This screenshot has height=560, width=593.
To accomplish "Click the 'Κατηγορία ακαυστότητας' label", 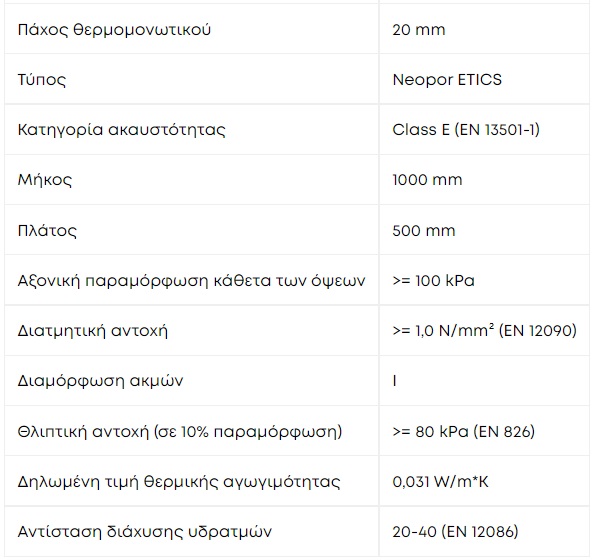I will [x=121, y=130].
